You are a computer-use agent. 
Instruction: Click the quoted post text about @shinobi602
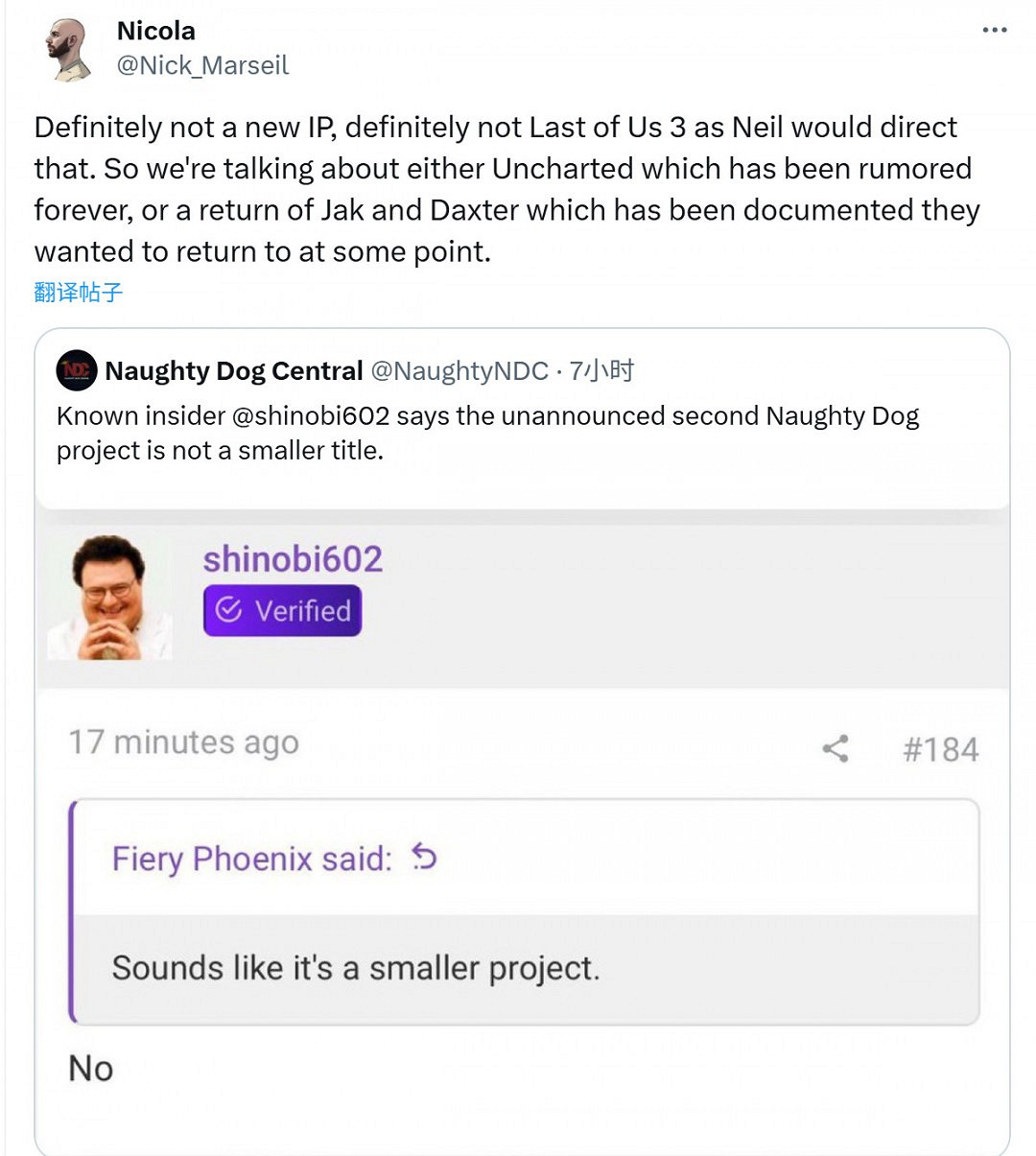point(487,433)
